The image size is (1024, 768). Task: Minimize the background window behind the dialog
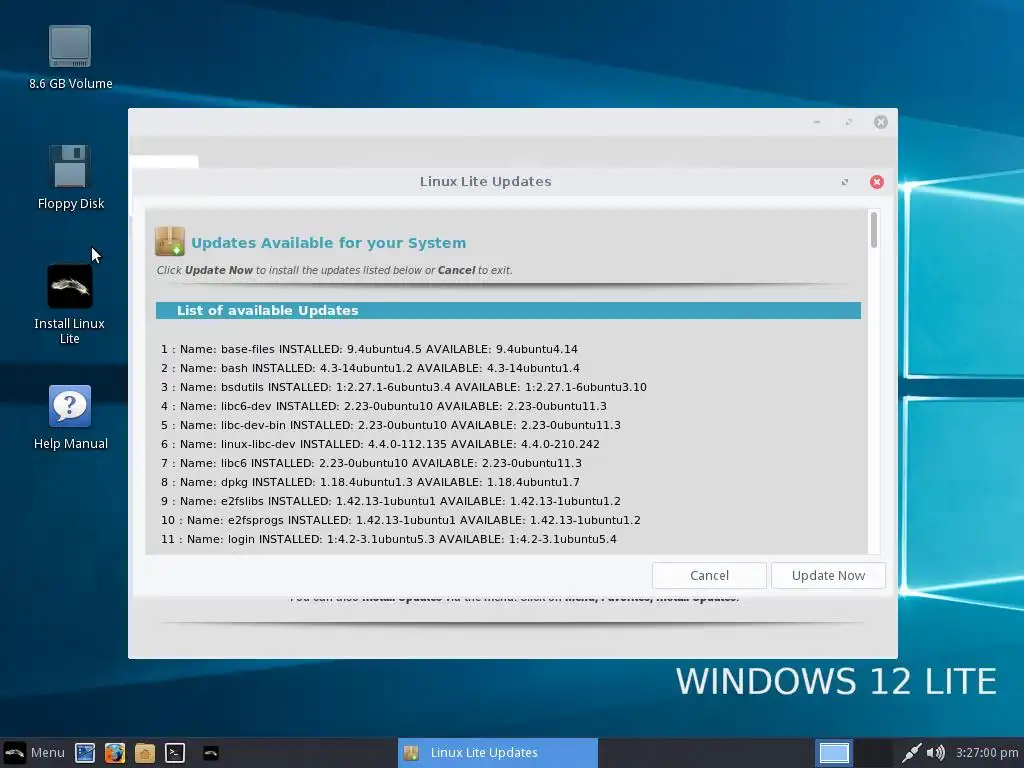[817, 122]
